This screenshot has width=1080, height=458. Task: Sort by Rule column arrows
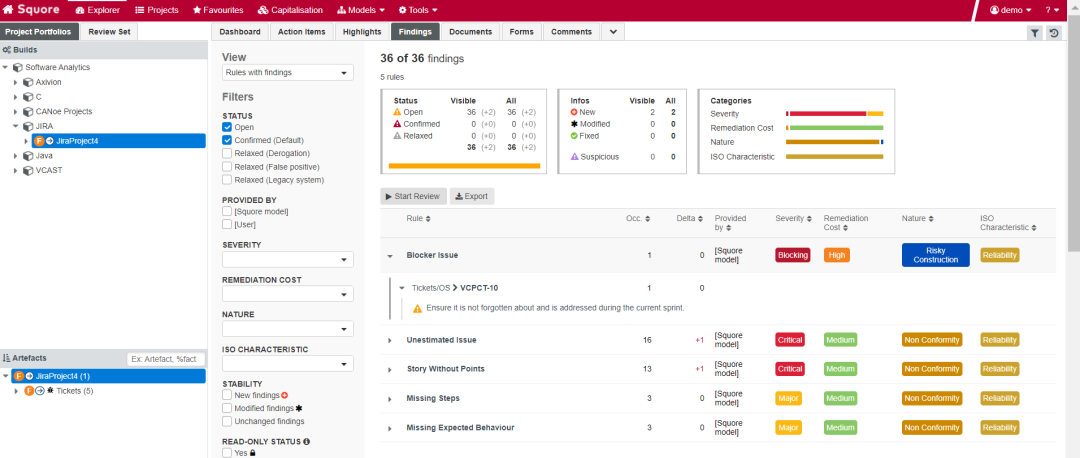coord(428,219)
